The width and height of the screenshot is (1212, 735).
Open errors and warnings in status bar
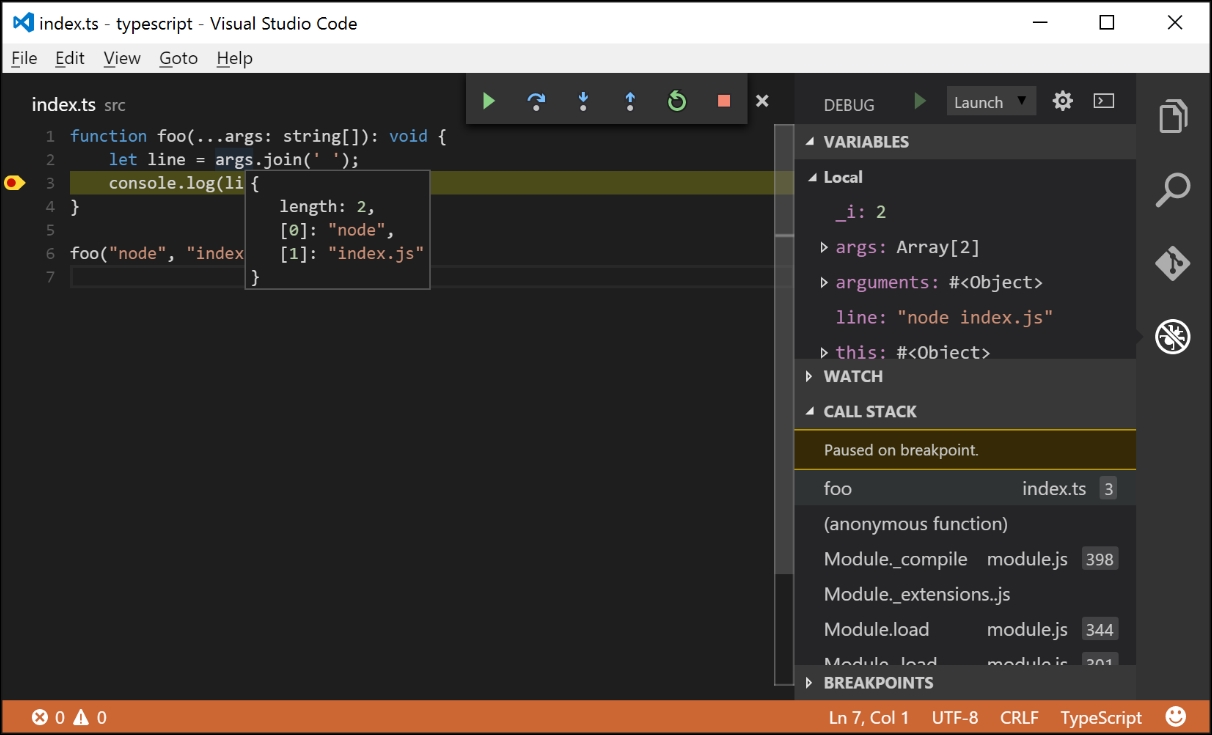tap(69, 717)
